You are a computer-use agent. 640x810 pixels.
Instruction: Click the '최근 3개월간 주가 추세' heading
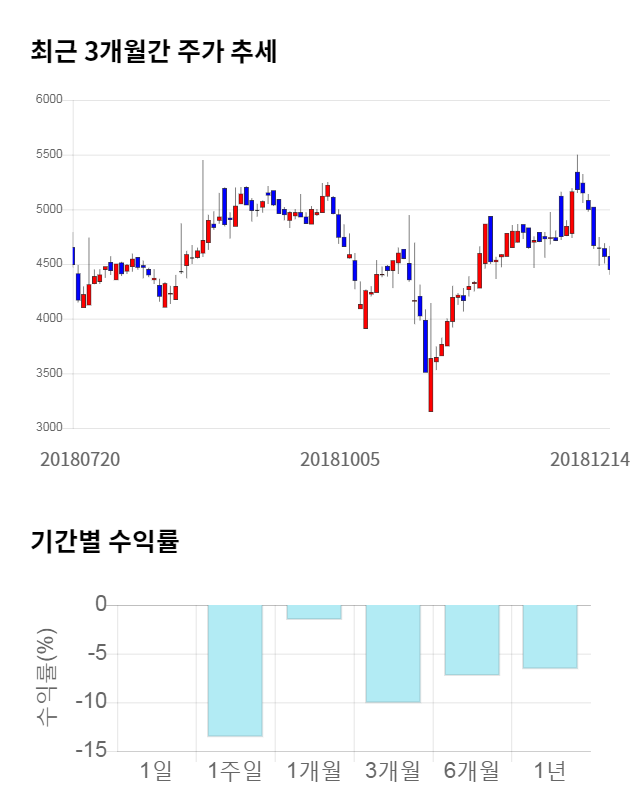tap(154, 51)
